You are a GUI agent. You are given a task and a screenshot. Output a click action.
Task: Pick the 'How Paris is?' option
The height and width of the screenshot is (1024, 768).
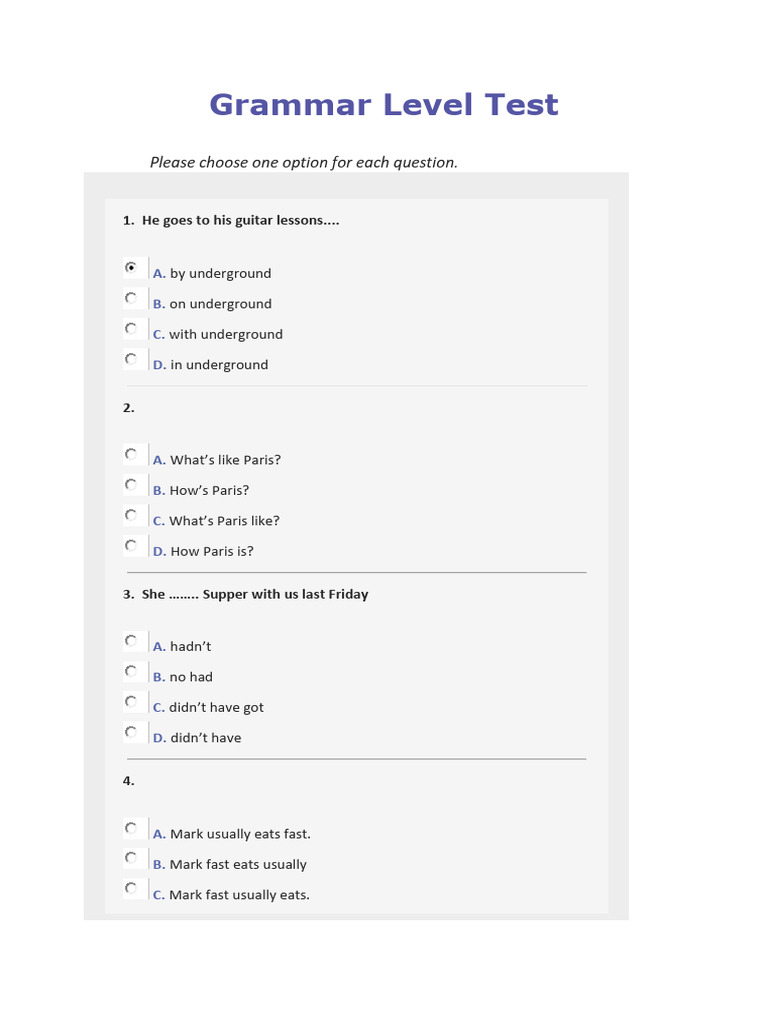click(131, 545)
